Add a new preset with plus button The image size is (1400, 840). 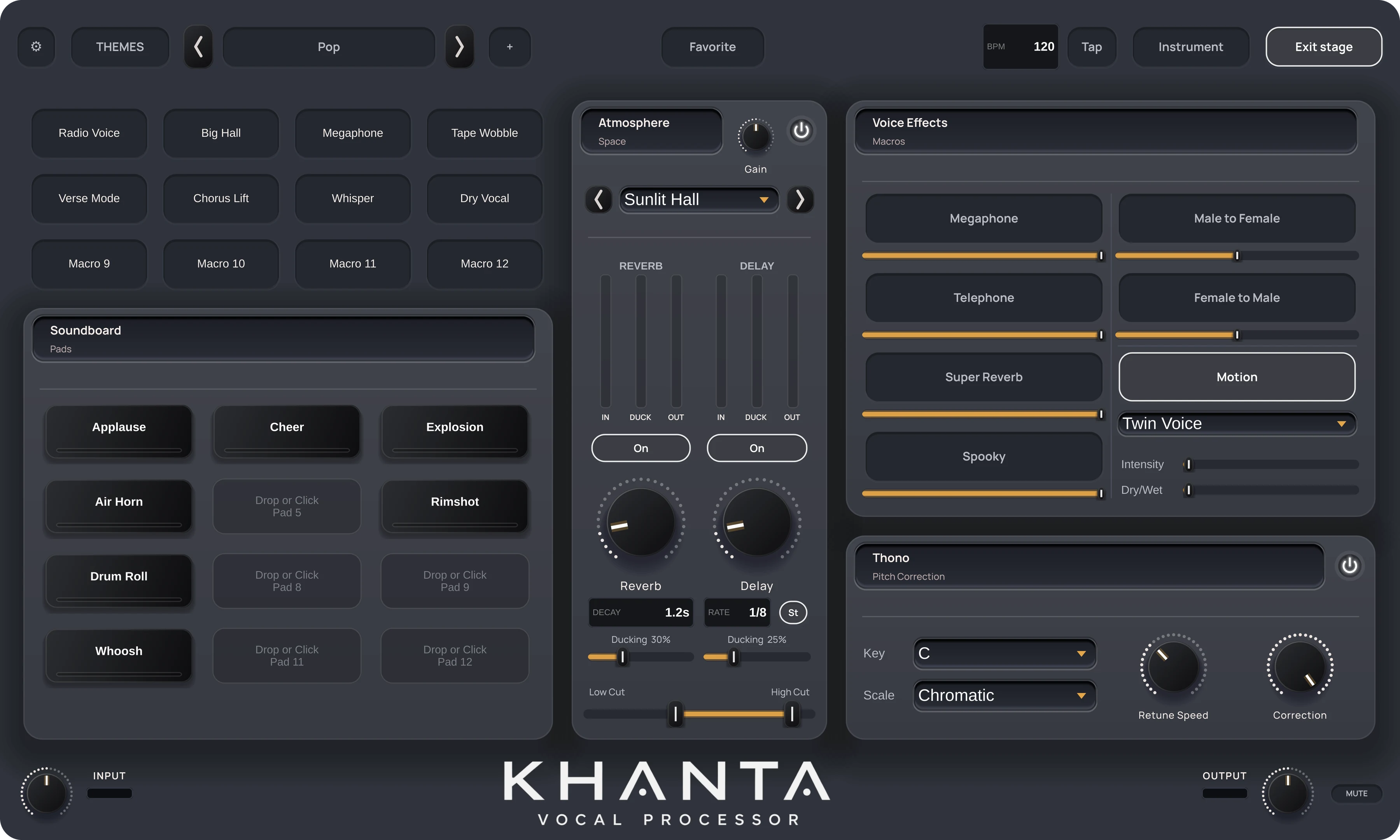pos(510,46)
